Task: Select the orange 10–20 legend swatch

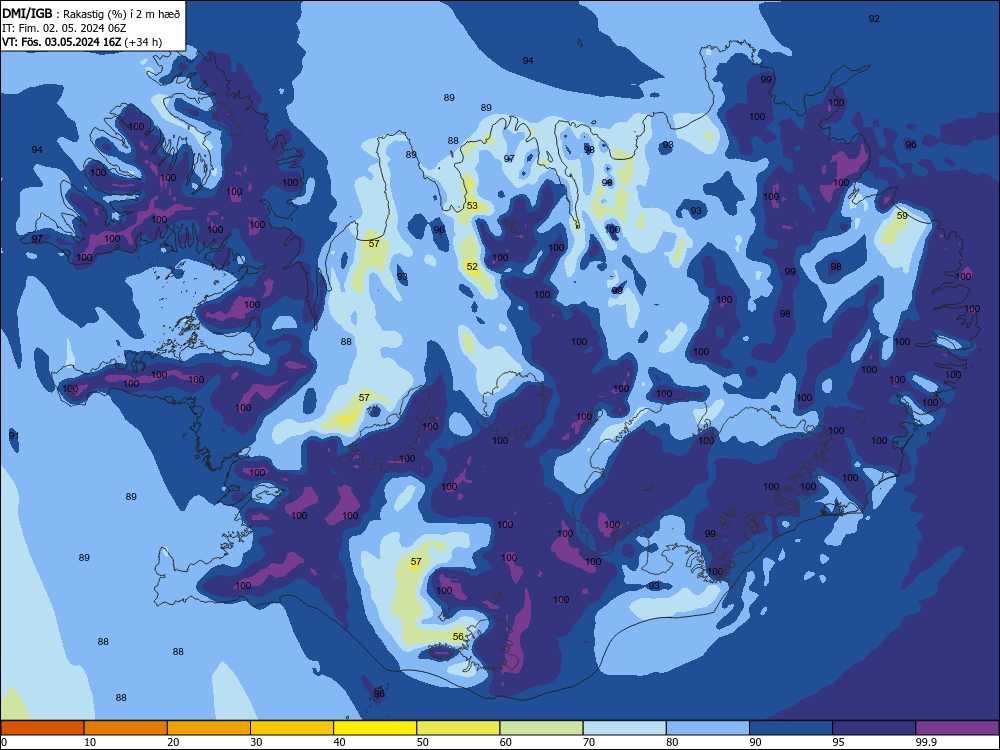Action: (x=126, y=728)
